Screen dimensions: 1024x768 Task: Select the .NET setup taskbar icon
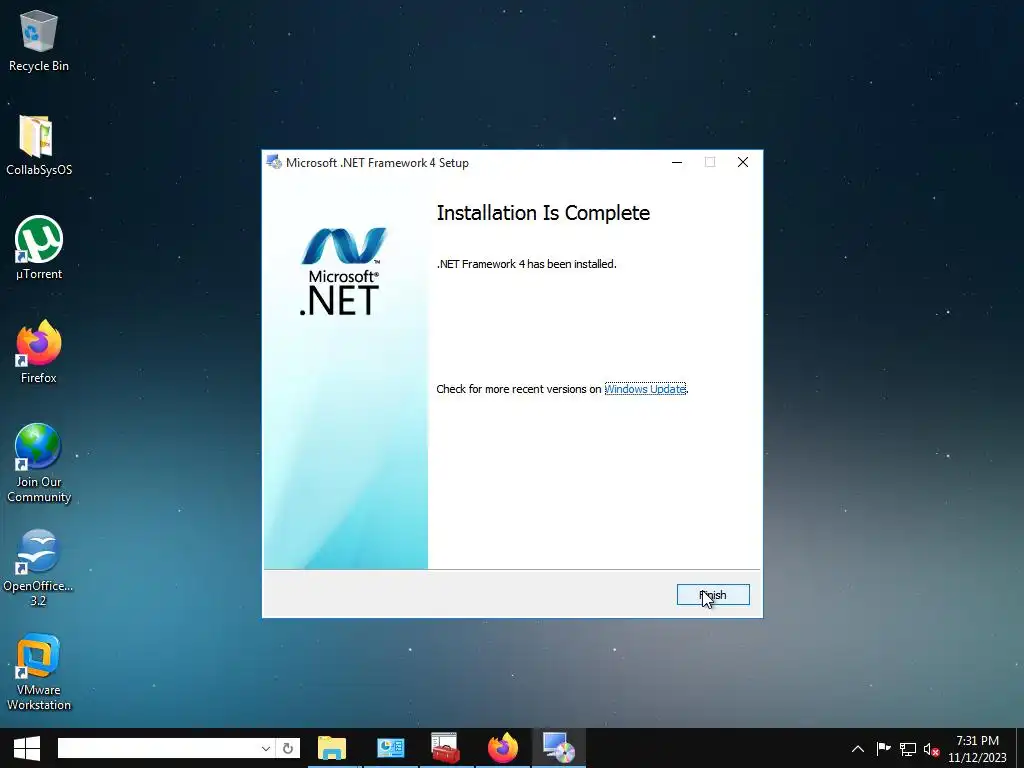click(x=559, y=748)
